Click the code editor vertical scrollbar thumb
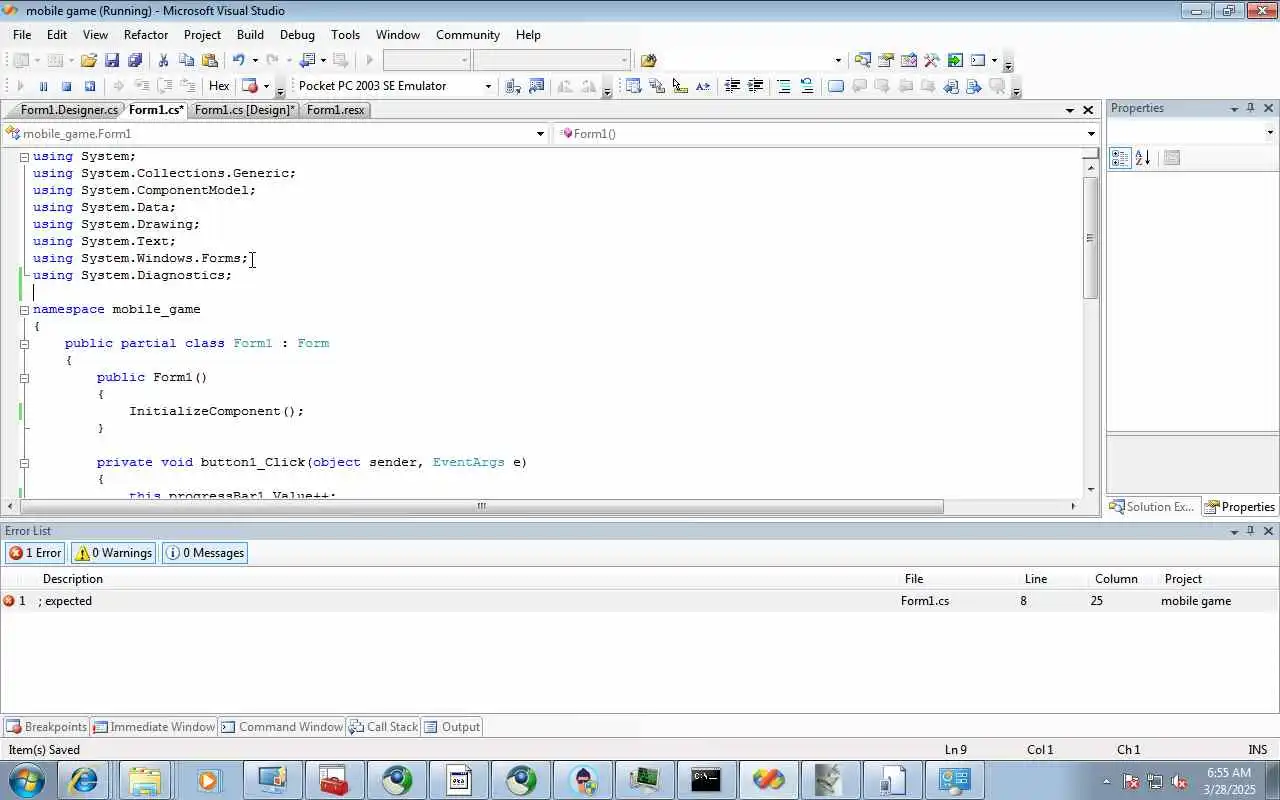This screenshot has height=800, width=1280. pyautogui.click(x=1090, y=238)
